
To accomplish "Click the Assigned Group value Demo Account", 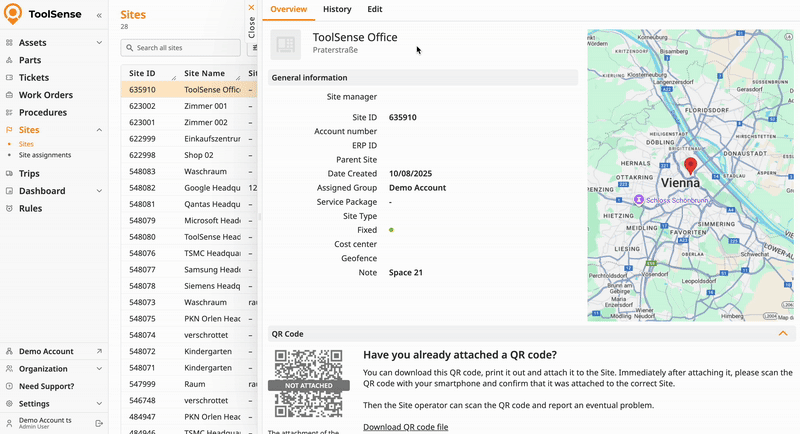I will pyautogui.click(x=417, y=188).
